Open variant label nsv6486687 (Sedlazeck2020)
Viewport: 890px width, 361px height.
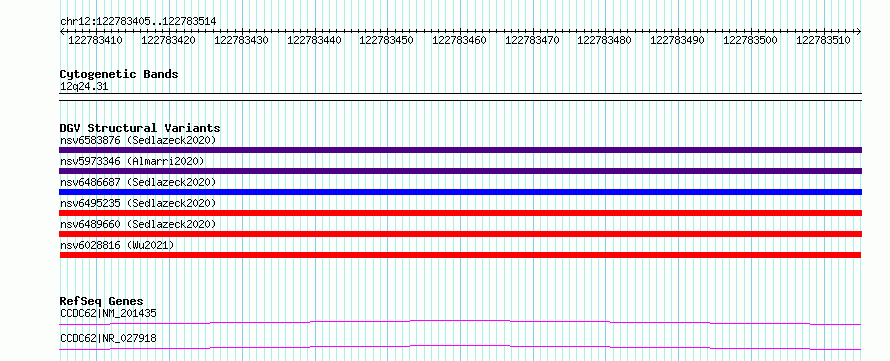[138, 182]
